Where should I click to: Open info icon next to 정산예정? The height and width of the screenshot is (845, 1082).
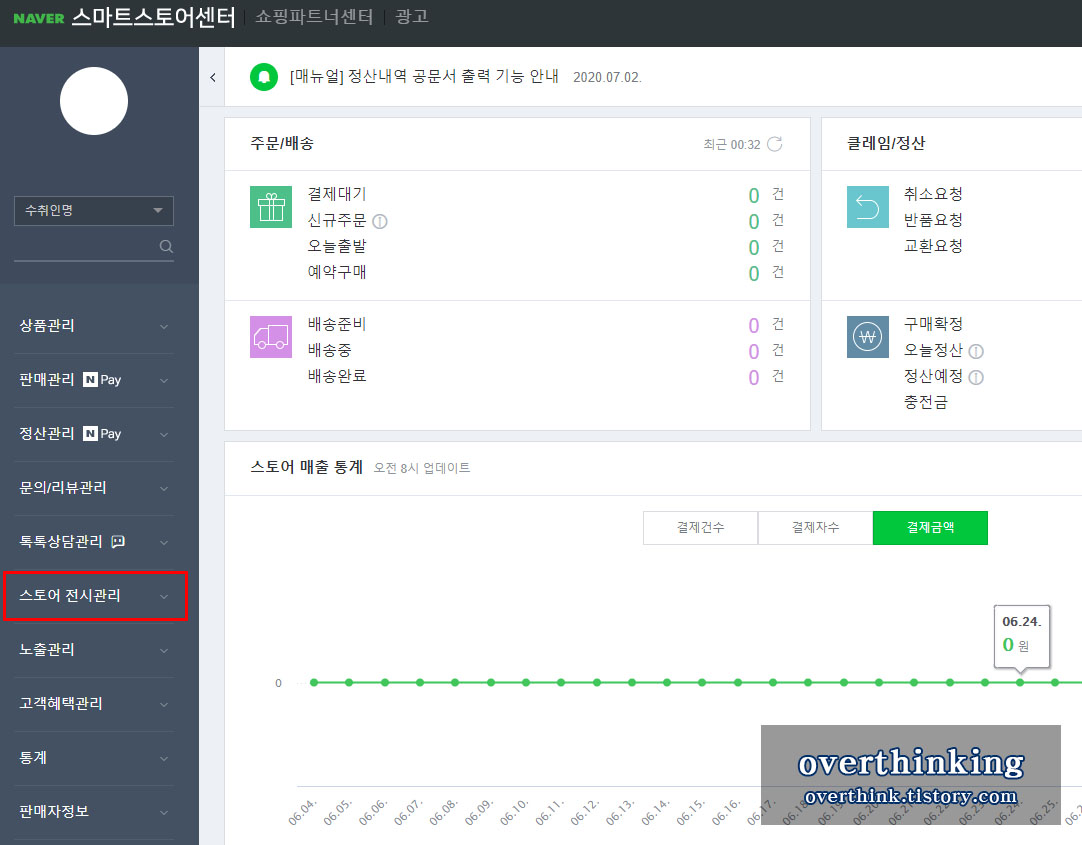pyautogui.click(x=976, y=377)
